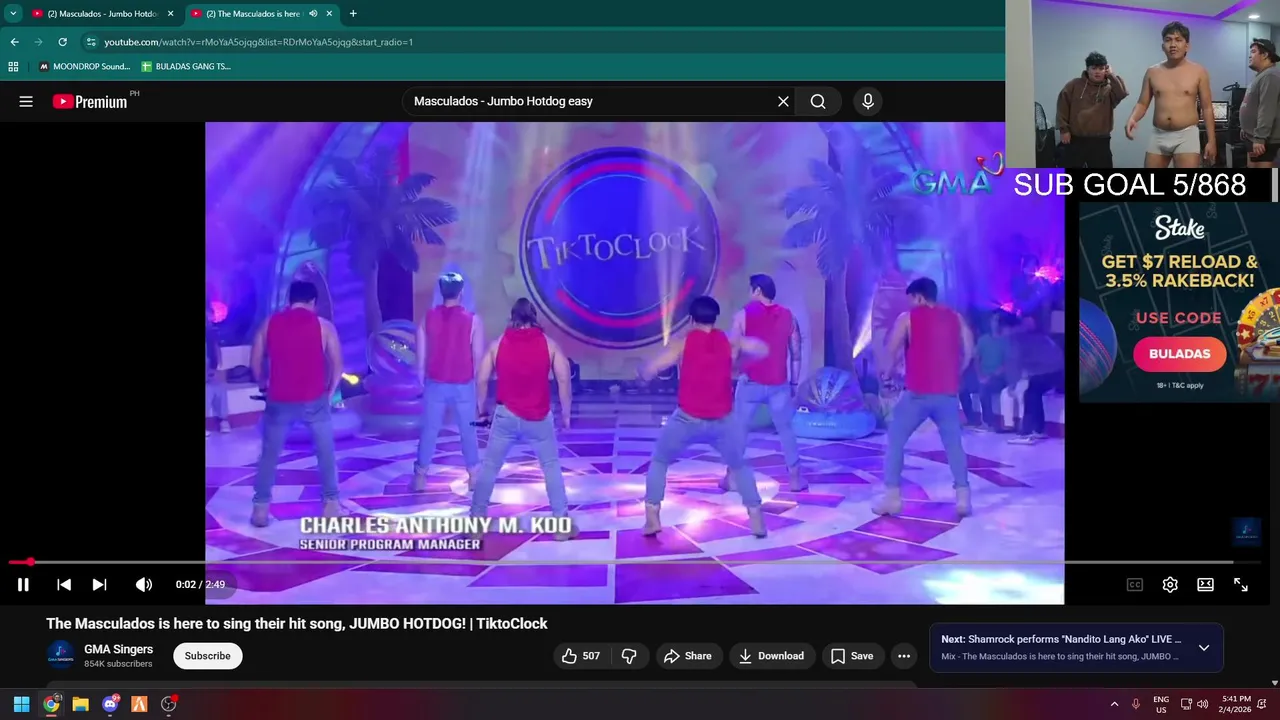Expand the Next up playlist panel
This screenshot has width=1280, height=720.
point(1204,648)
